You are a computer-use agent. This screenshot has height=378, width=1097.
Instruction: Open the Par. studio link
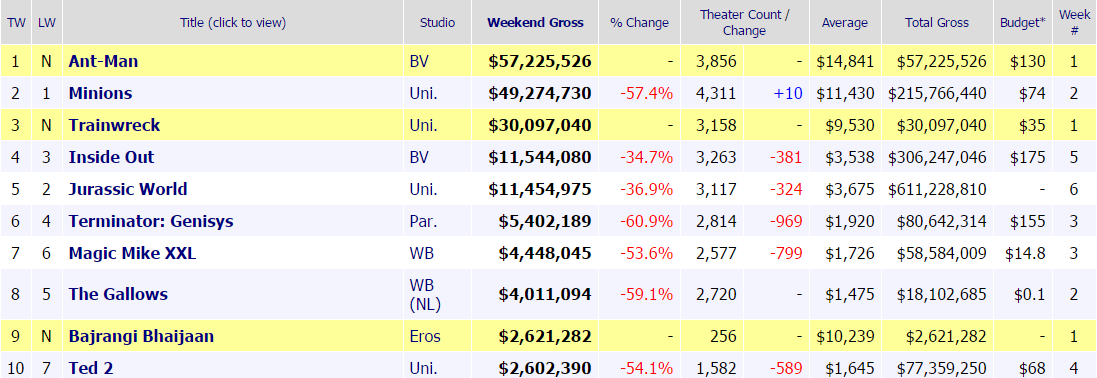coord(423,222)
